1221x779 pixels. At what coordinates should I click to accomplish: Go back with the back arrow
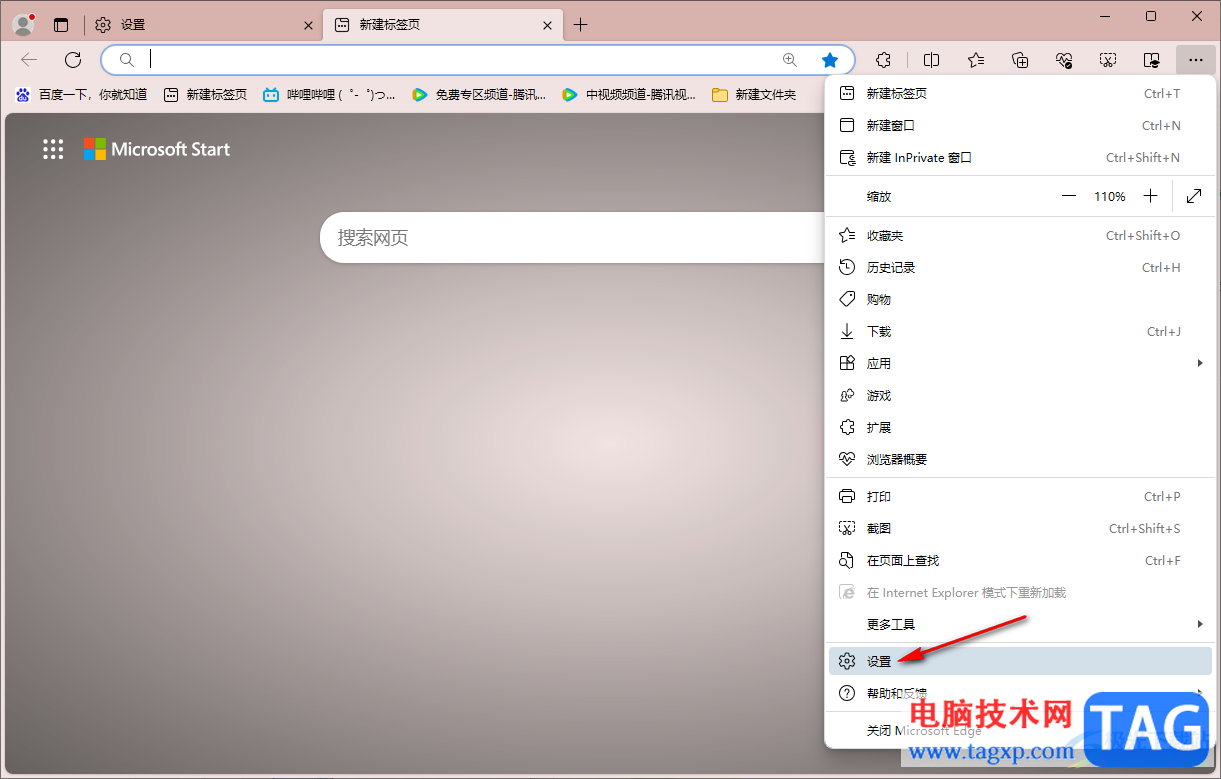(x=29, y=60)
